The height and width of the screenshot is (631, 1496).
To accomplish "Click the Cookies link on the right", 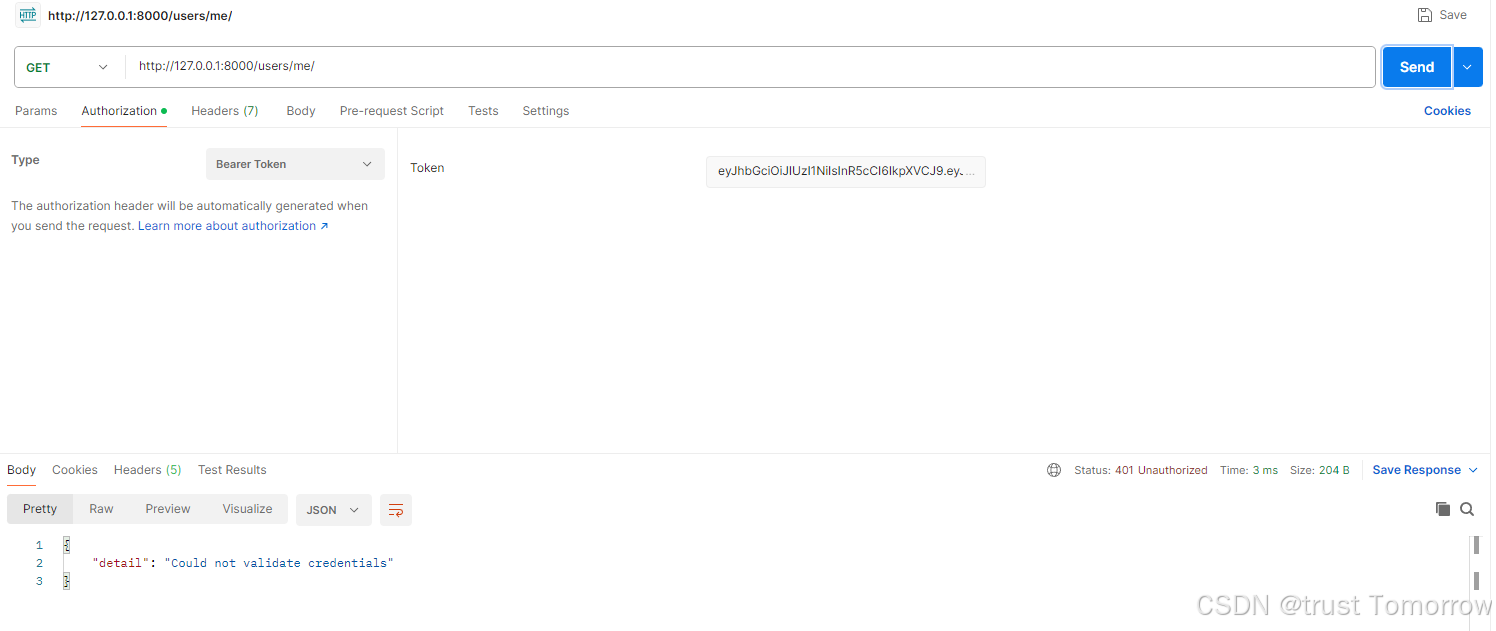I will point(1447,111).
